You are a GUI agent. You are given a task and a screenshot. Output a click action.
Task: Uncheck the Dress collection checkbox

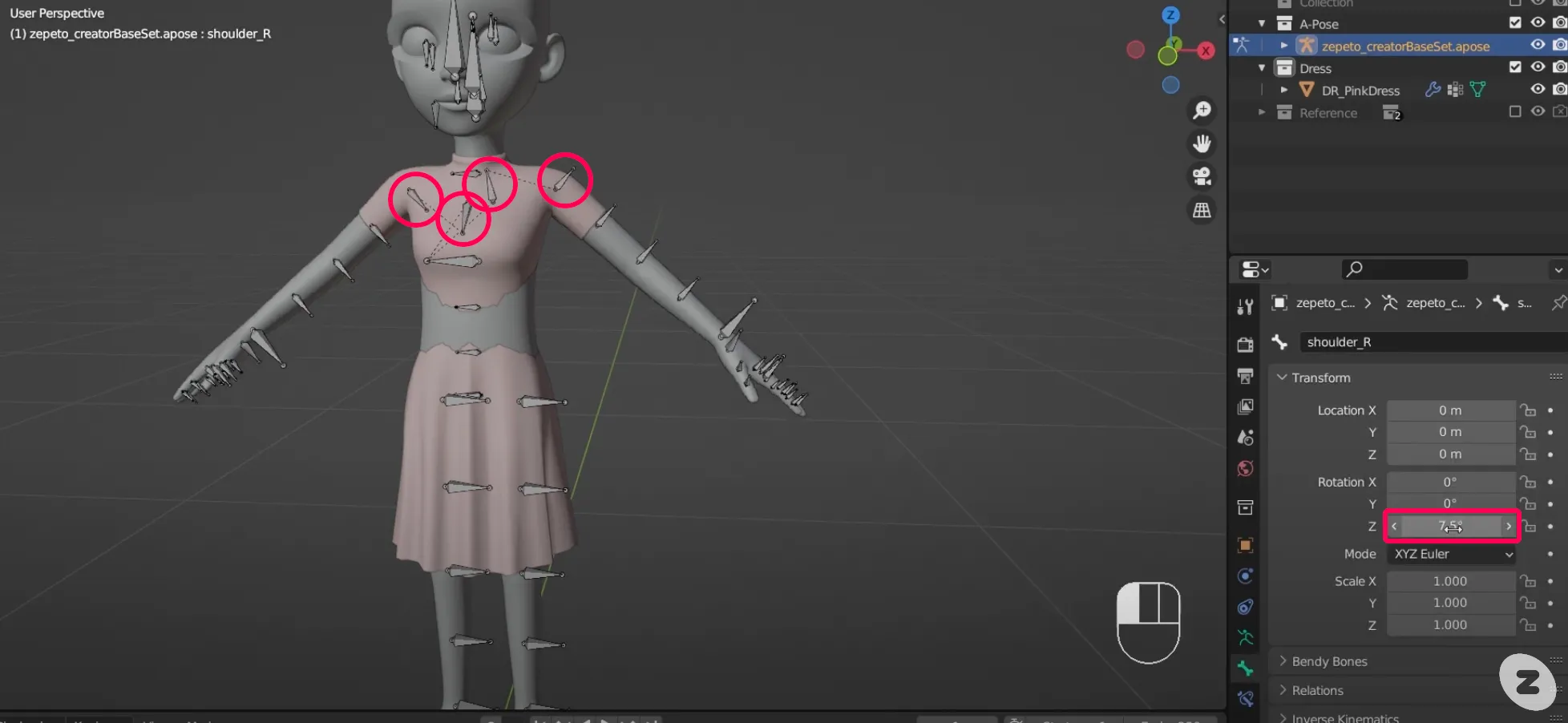pos(1515,67)
